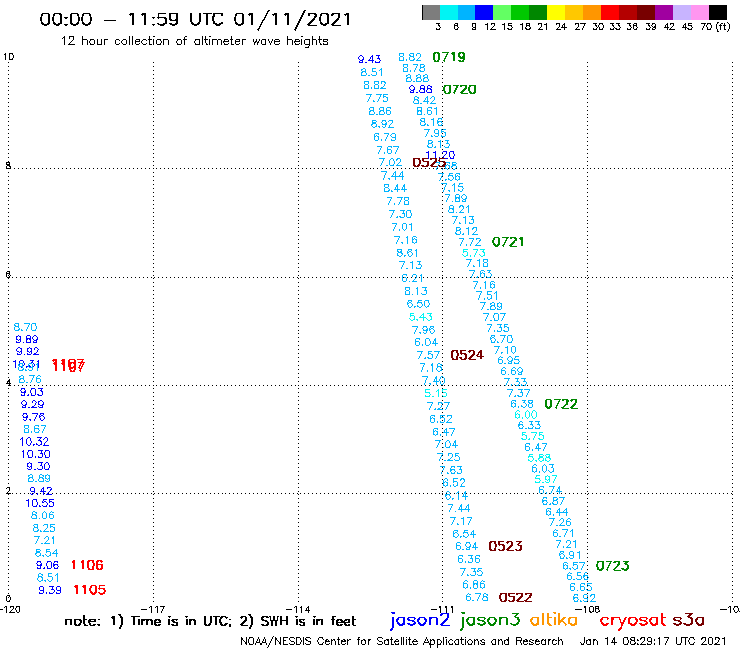The height and width of the screenshot is (650, 740).
Task: Click the wave height value 8.82 near 0719
Action: click(x=410, y=57)
